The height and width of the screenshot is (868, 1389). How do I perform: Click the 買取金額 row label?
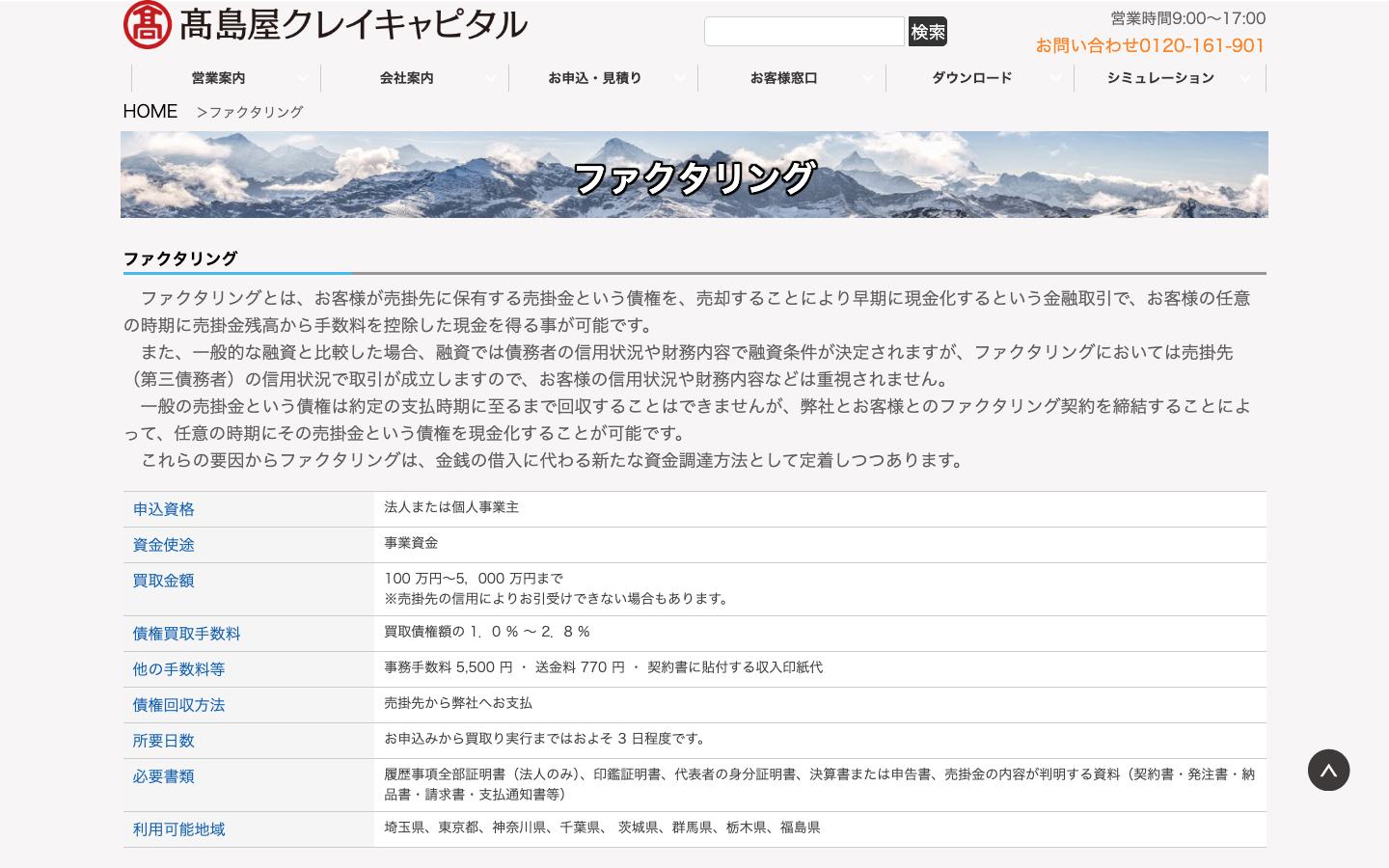pyautogui.click(x=164, y=581)
